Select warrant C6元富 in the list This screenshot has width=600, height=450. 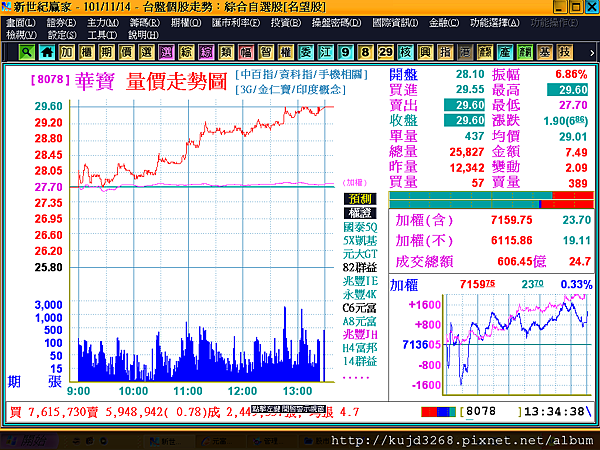[x=360, y=308]
